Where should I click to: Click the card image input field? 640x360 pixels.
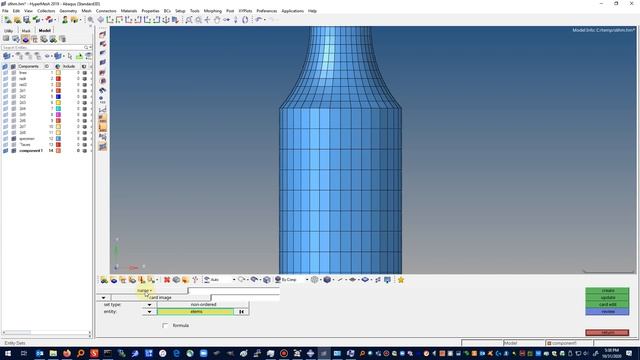pyautogui.click(x=245, y=298)
